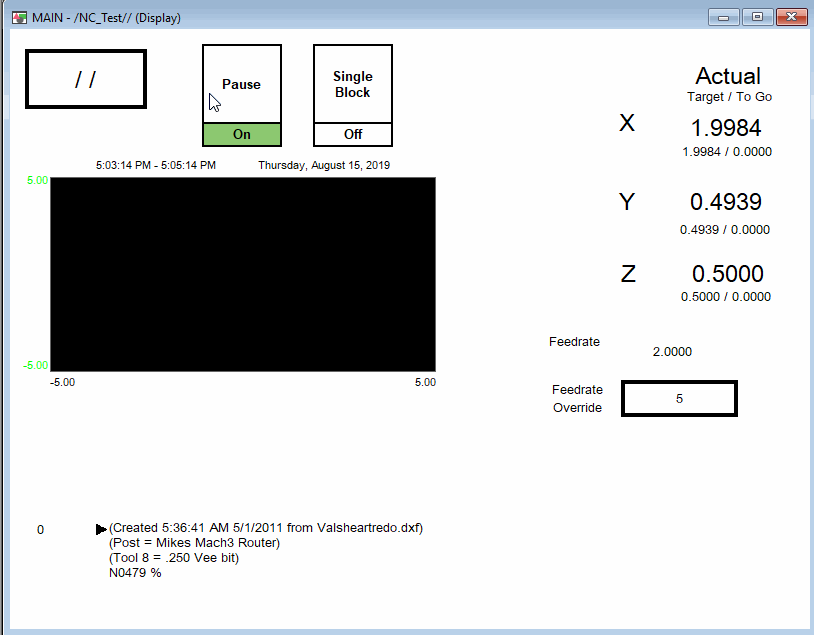Click the '(Created 5:36:41 AM 5/1/2011...' line

266,528
